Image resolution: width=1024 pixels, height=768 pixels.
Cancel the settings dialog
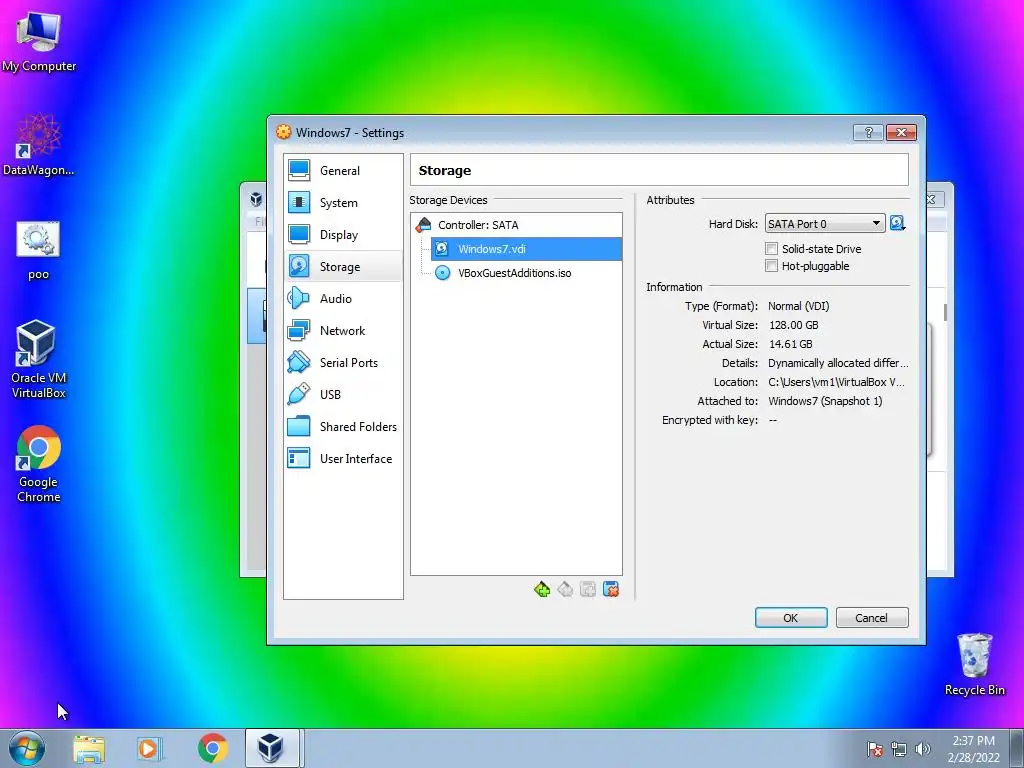click(872, 618)
